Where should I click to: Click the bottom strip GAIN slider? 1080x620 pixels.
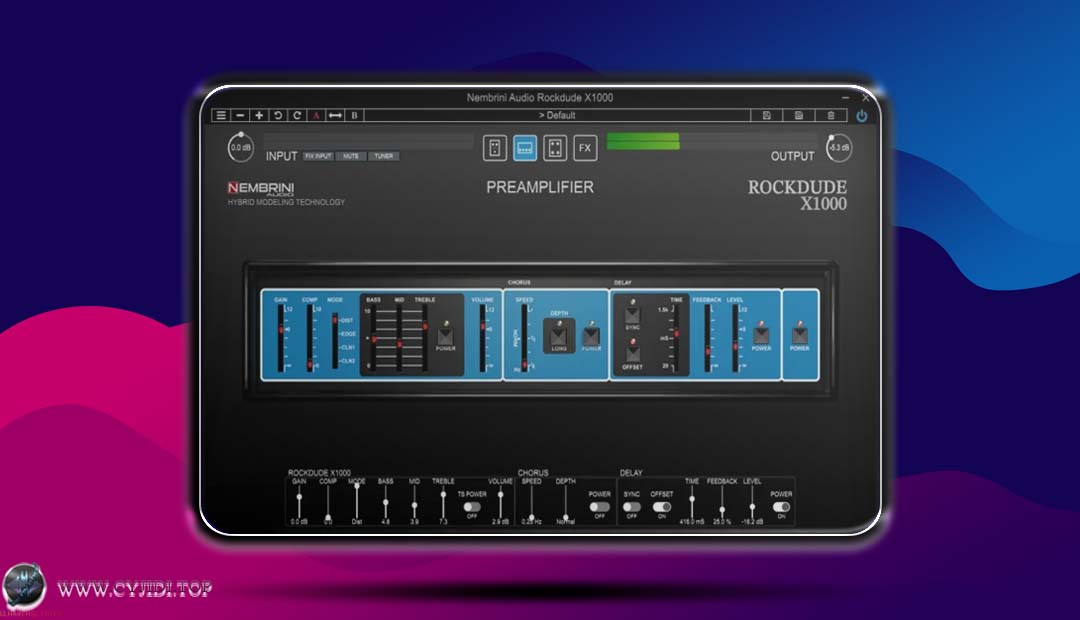(x=299, y=503)
